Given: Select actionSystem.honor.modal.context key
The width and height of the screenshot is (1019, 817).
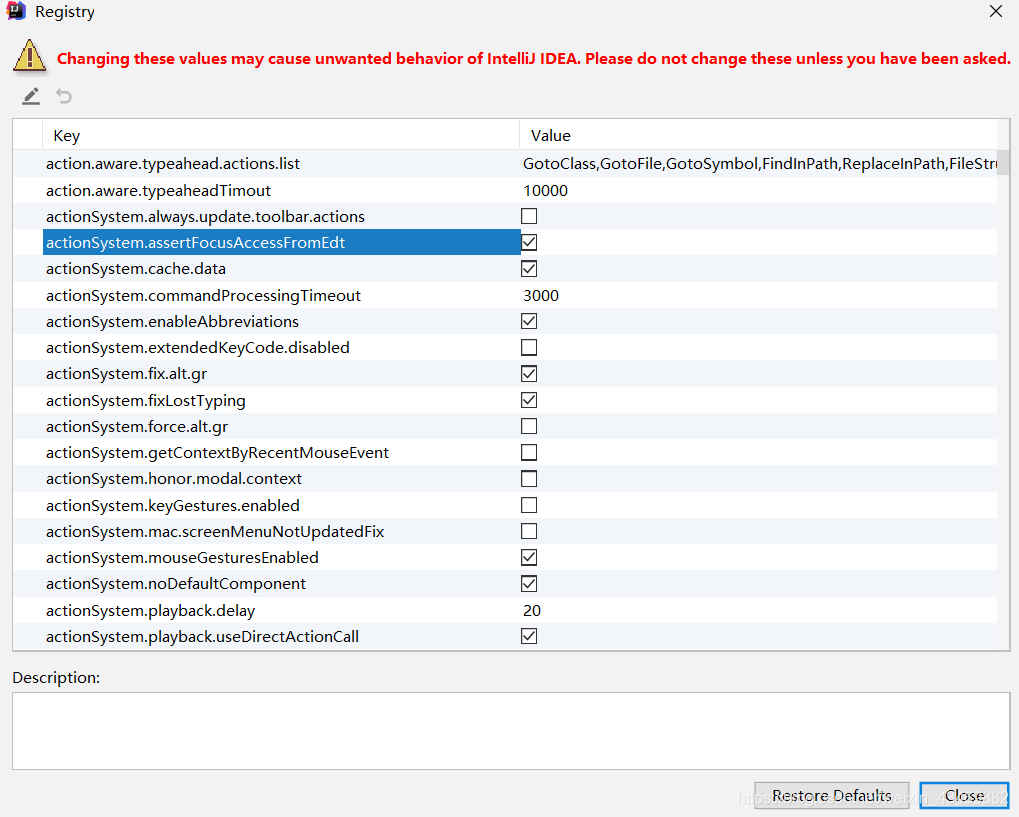Looking at the screenshot, I should [174, 479].
